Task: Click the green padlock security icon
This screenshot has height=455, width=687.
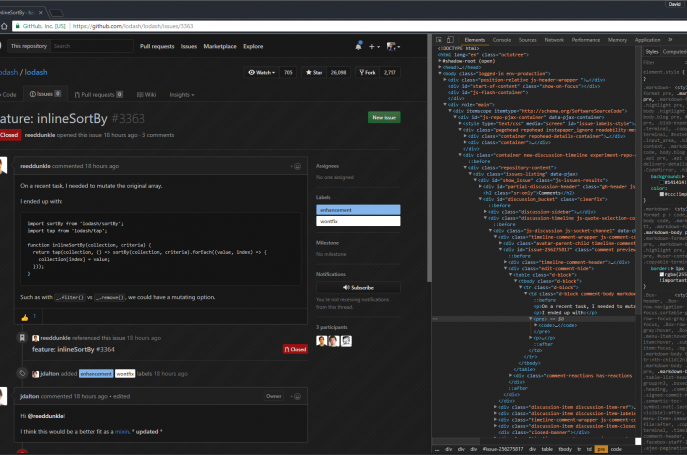Action: pos(18,26)
